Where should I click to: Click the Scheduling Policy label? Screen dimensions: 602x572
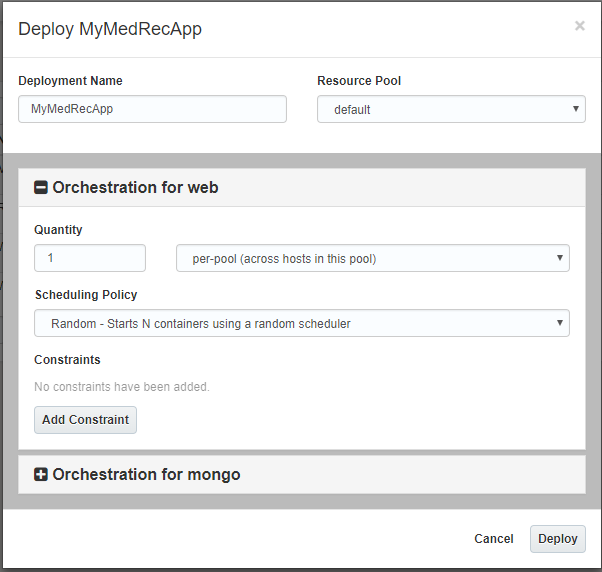tap(86, 295)
